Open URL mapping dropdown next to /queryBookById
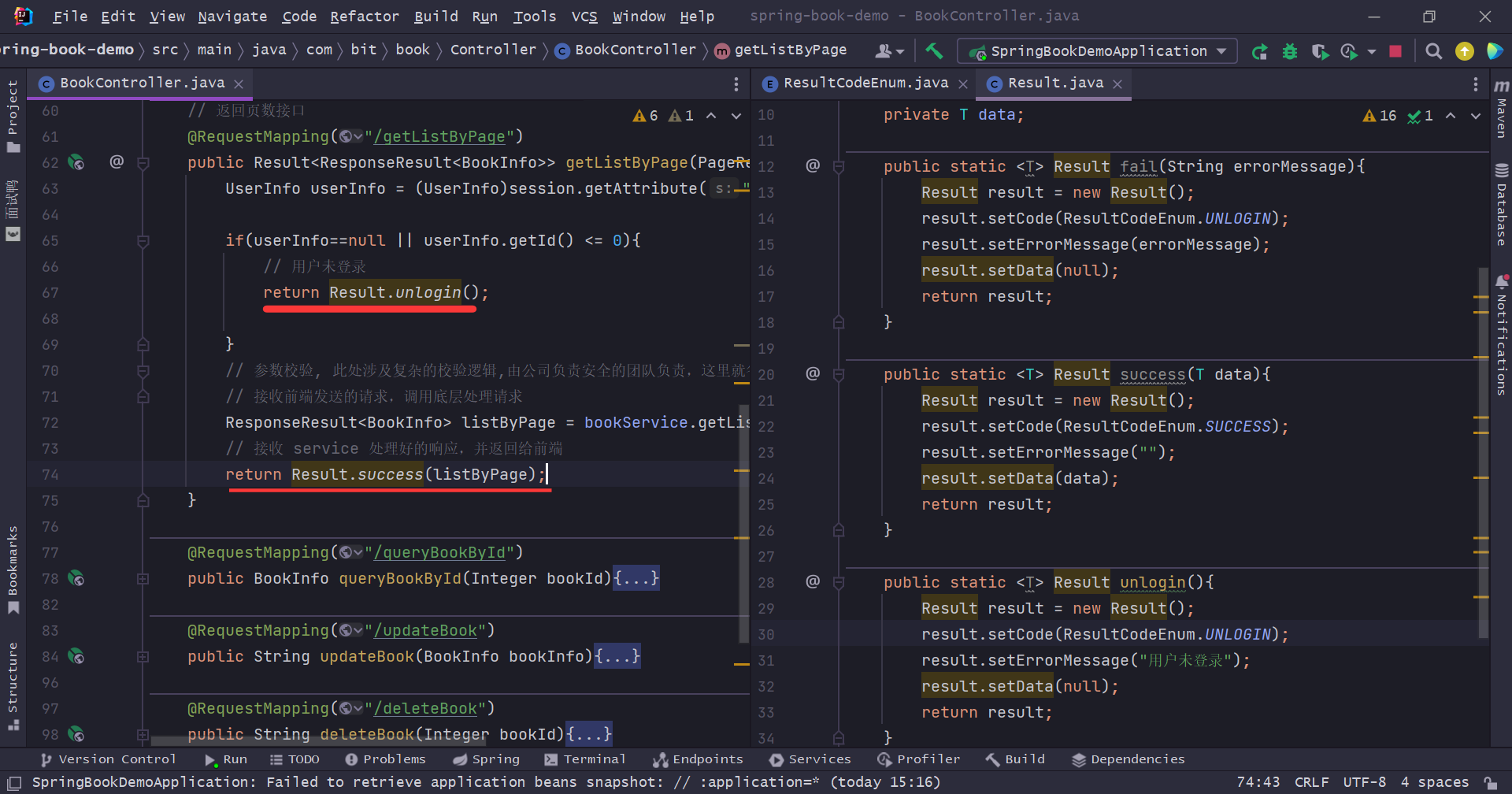 (x=351, y=553)
